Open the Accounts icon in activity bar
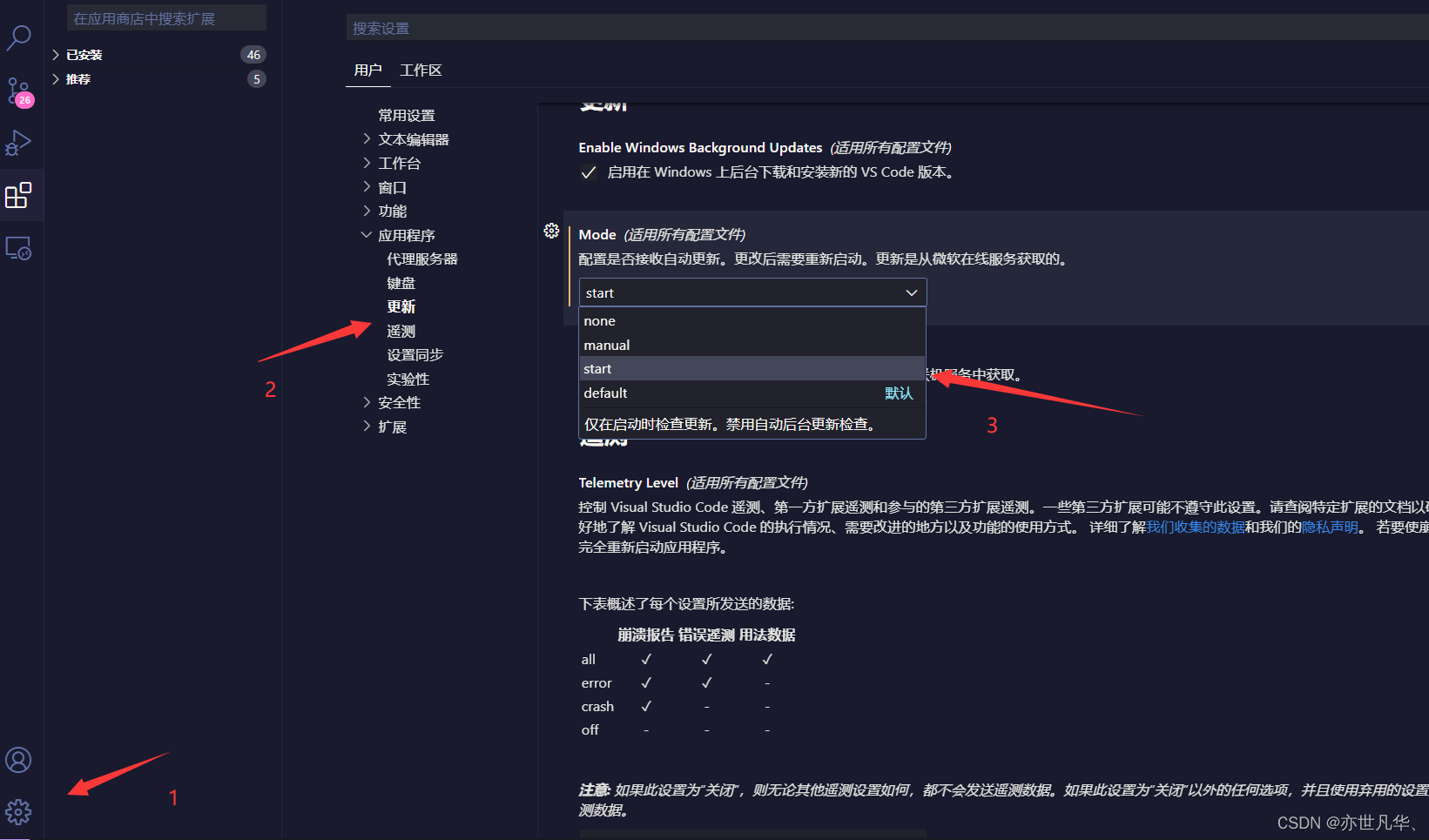This screenshot has height=840, width=1429. click(x=18, y=760)
